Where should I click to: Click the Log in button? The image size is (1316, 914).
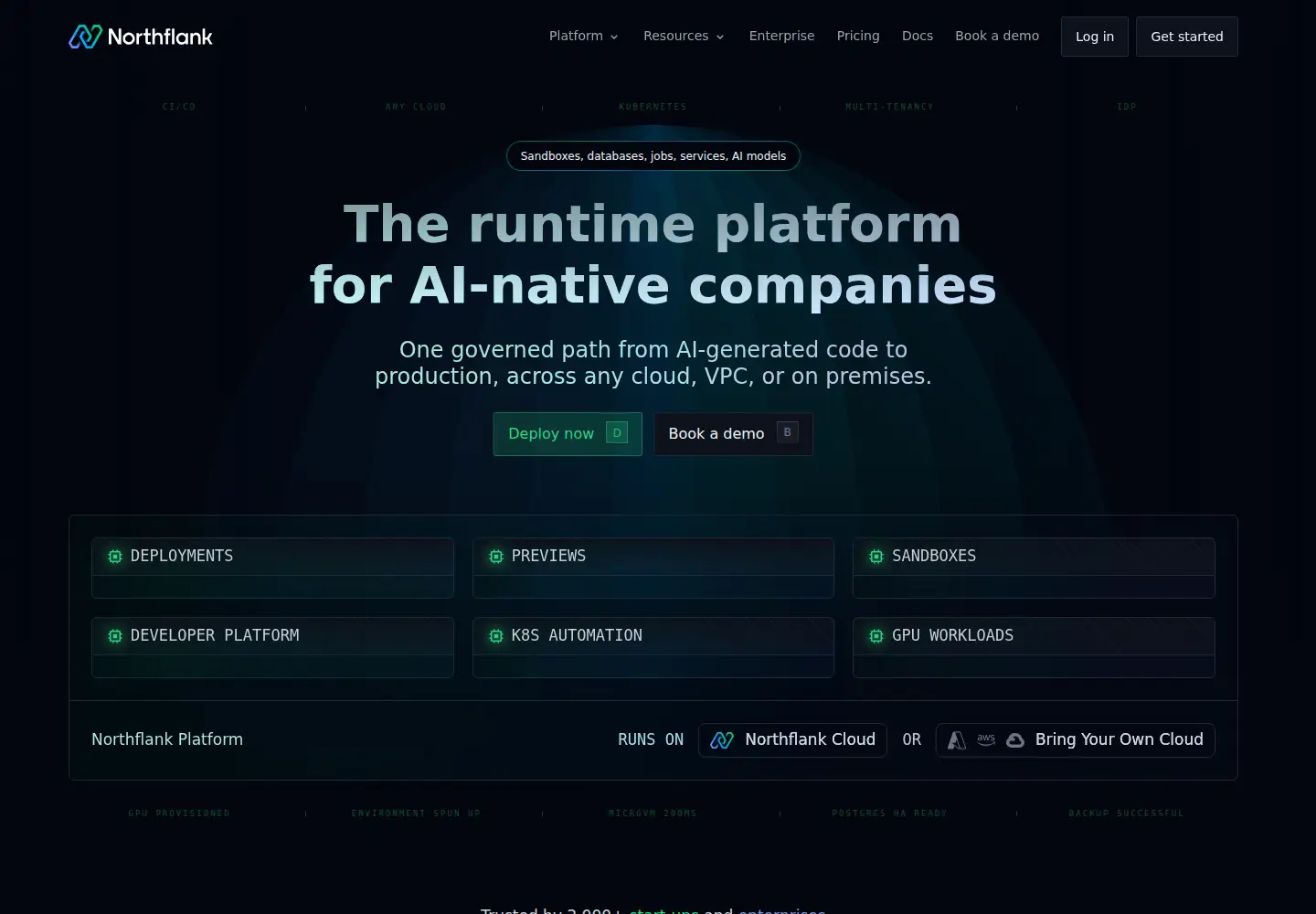[1095, 37]
